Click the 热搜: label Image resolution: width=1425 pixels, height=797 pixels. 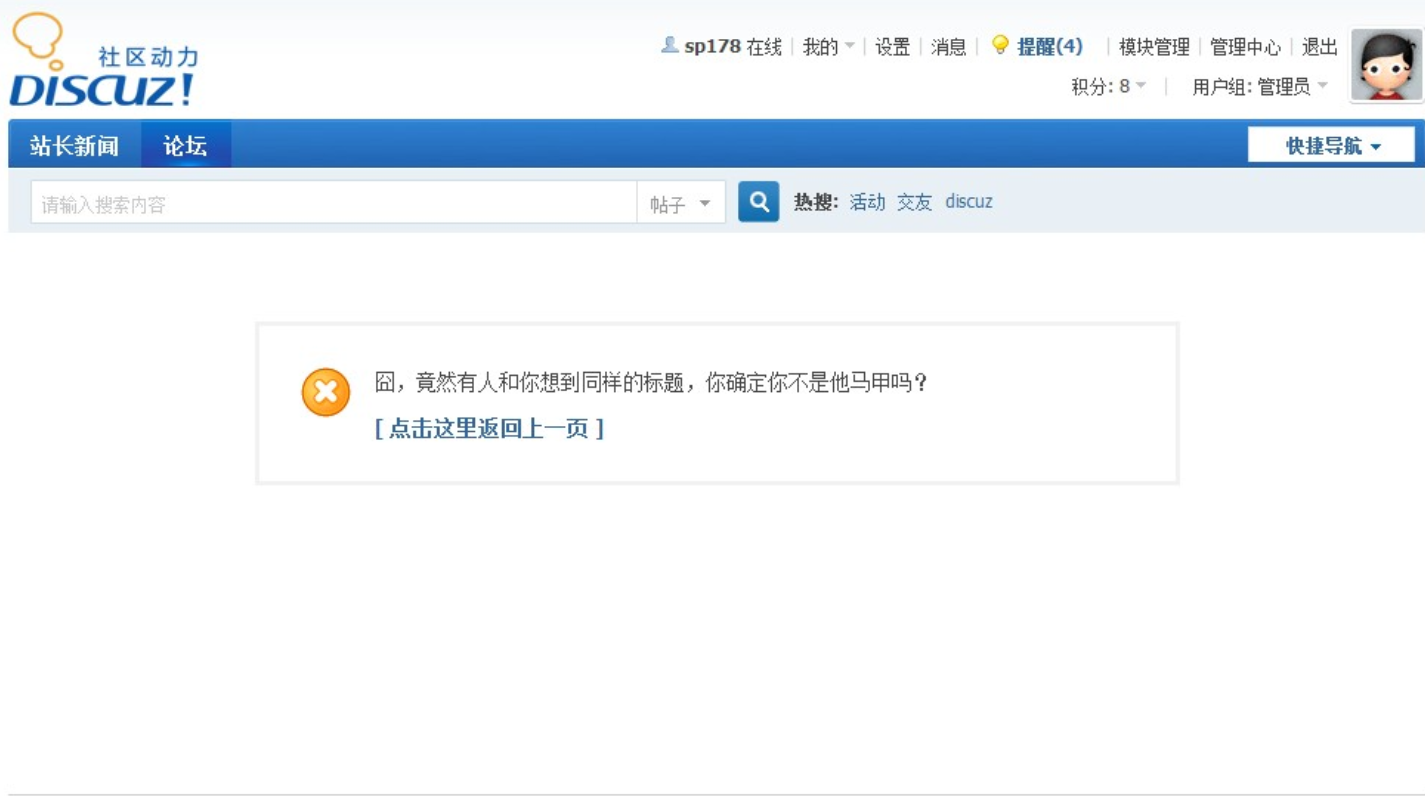[816, 202]
